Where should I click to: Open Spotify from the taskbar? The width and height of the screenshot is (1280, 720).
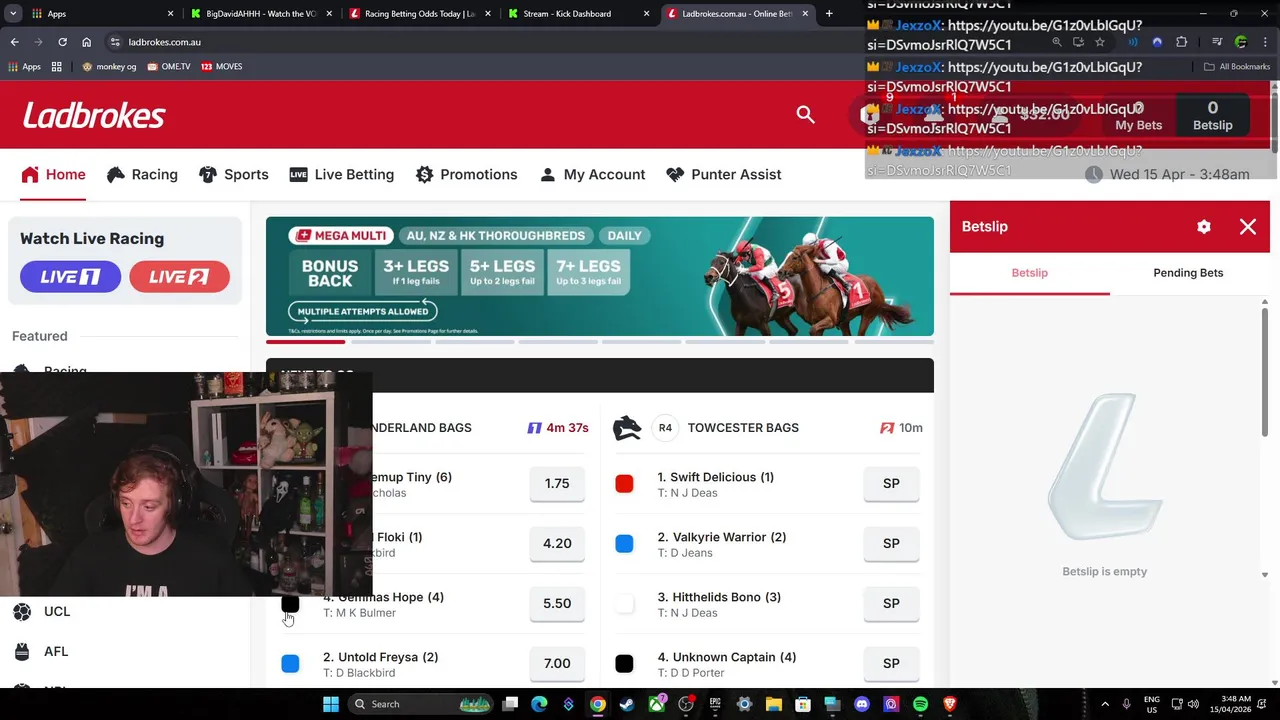[x=920, y=704]
